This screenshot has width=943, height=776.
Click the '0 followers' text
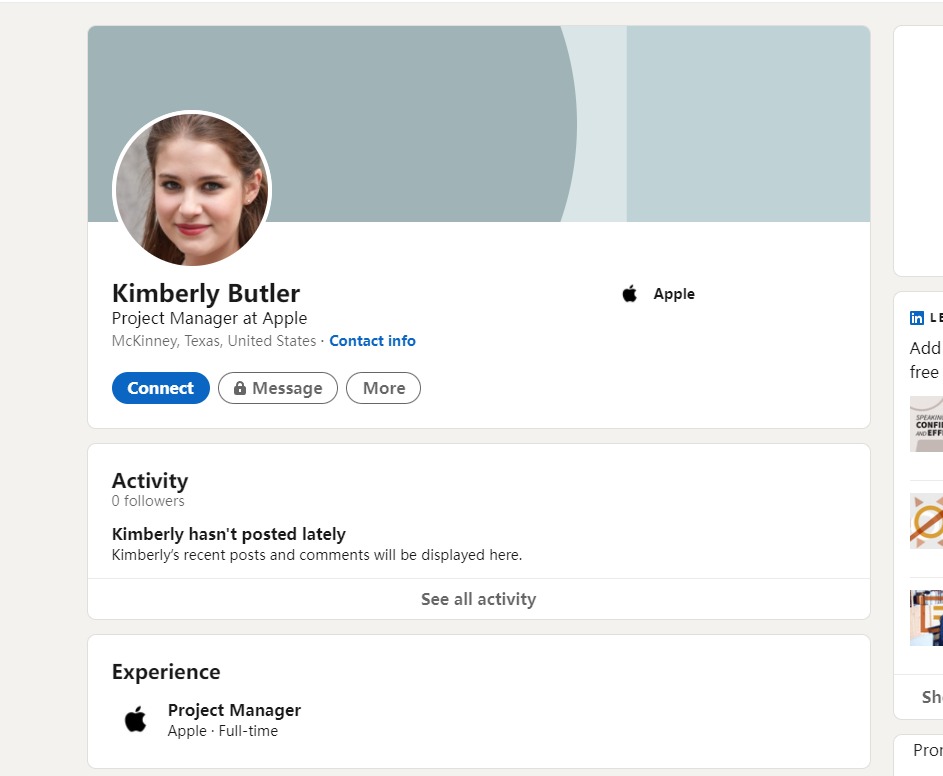[148, 501]
